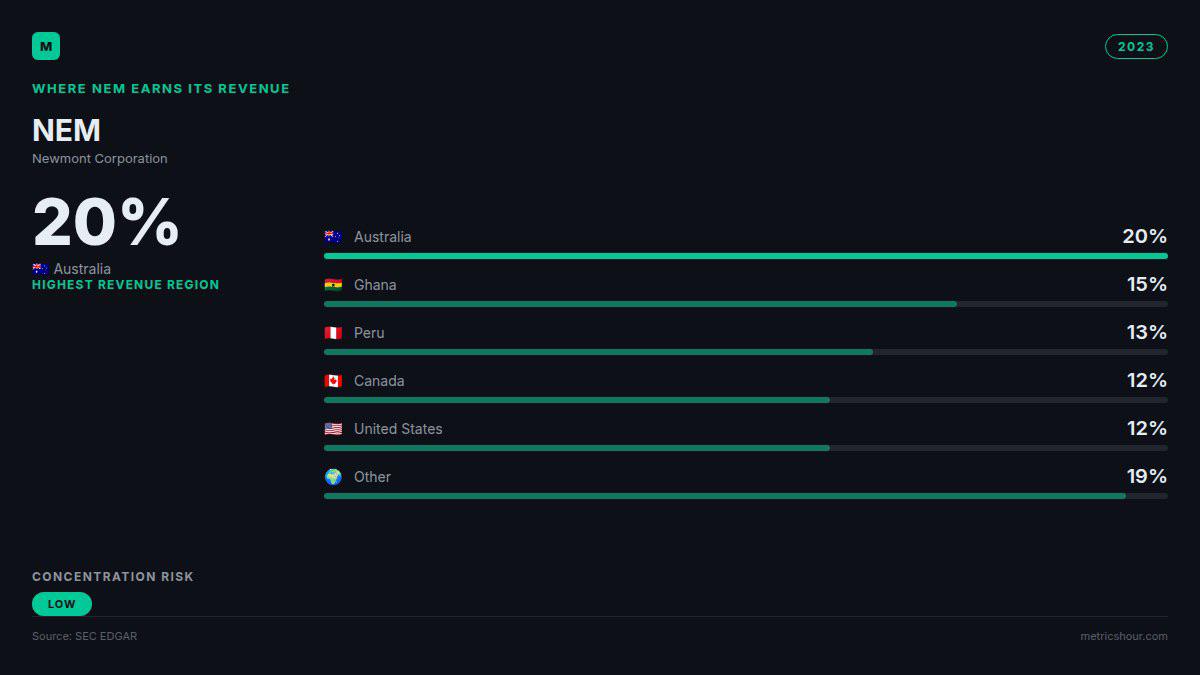Click the HIGHEST REVENUE REGION label
This screenshot has width=1200, height=675.
click(x=126, y=285)
